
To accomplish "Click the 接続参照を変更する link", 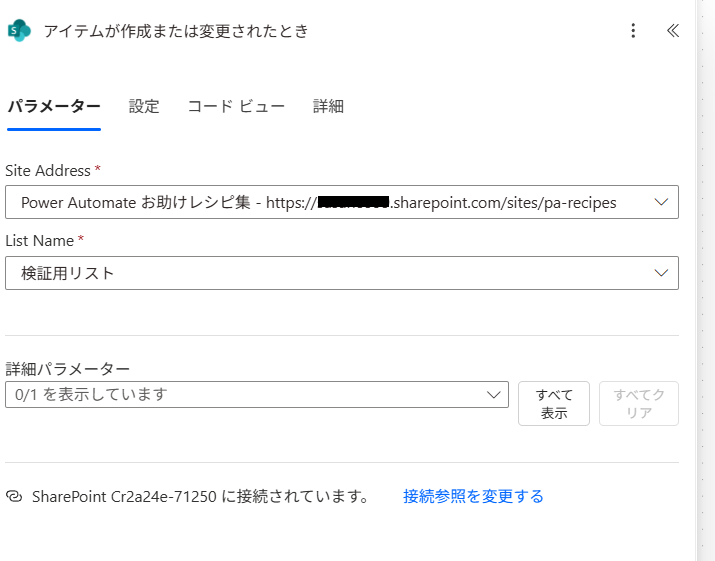I will coord(473,496).
